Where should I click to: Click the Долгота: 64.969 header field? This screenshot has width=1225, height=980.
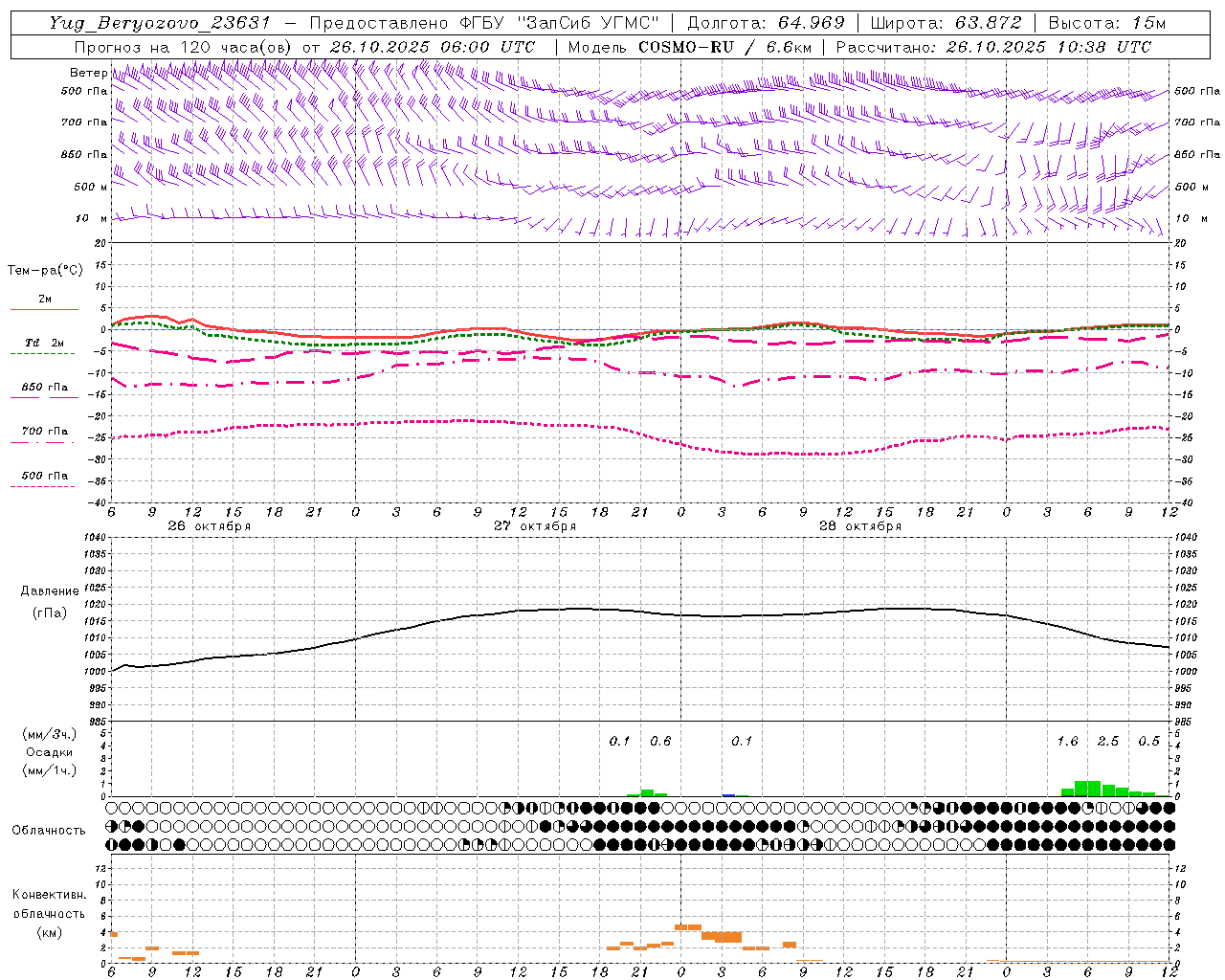coord(767,23)
